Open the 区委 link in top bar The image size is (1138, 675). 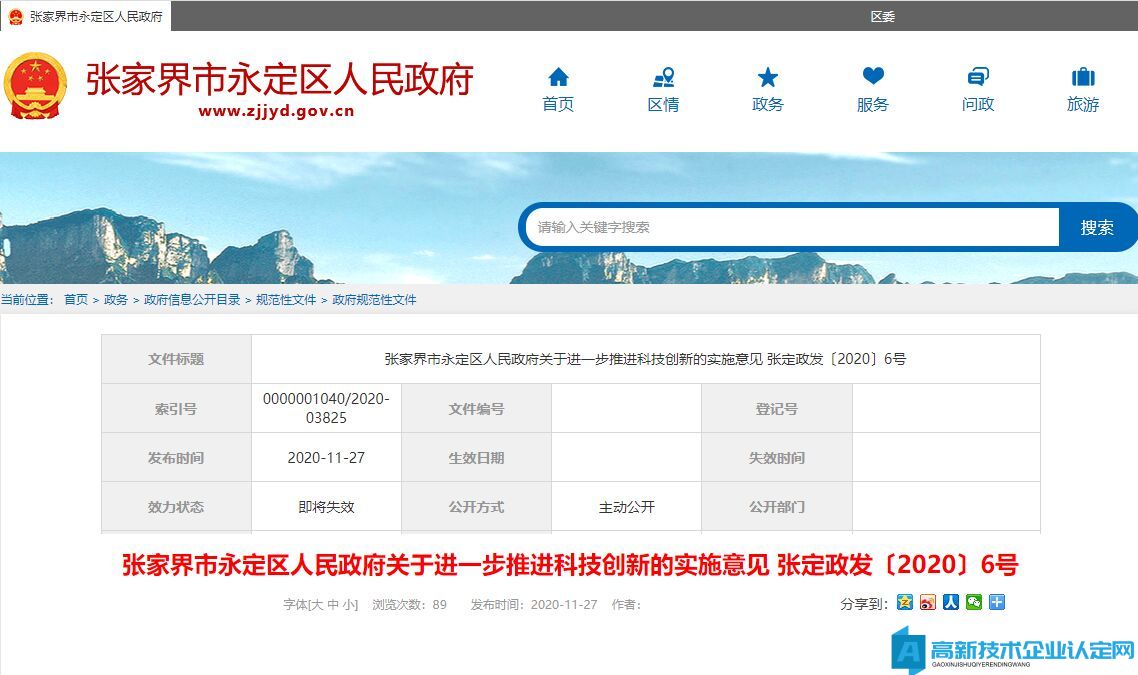[x=882, y=16]
